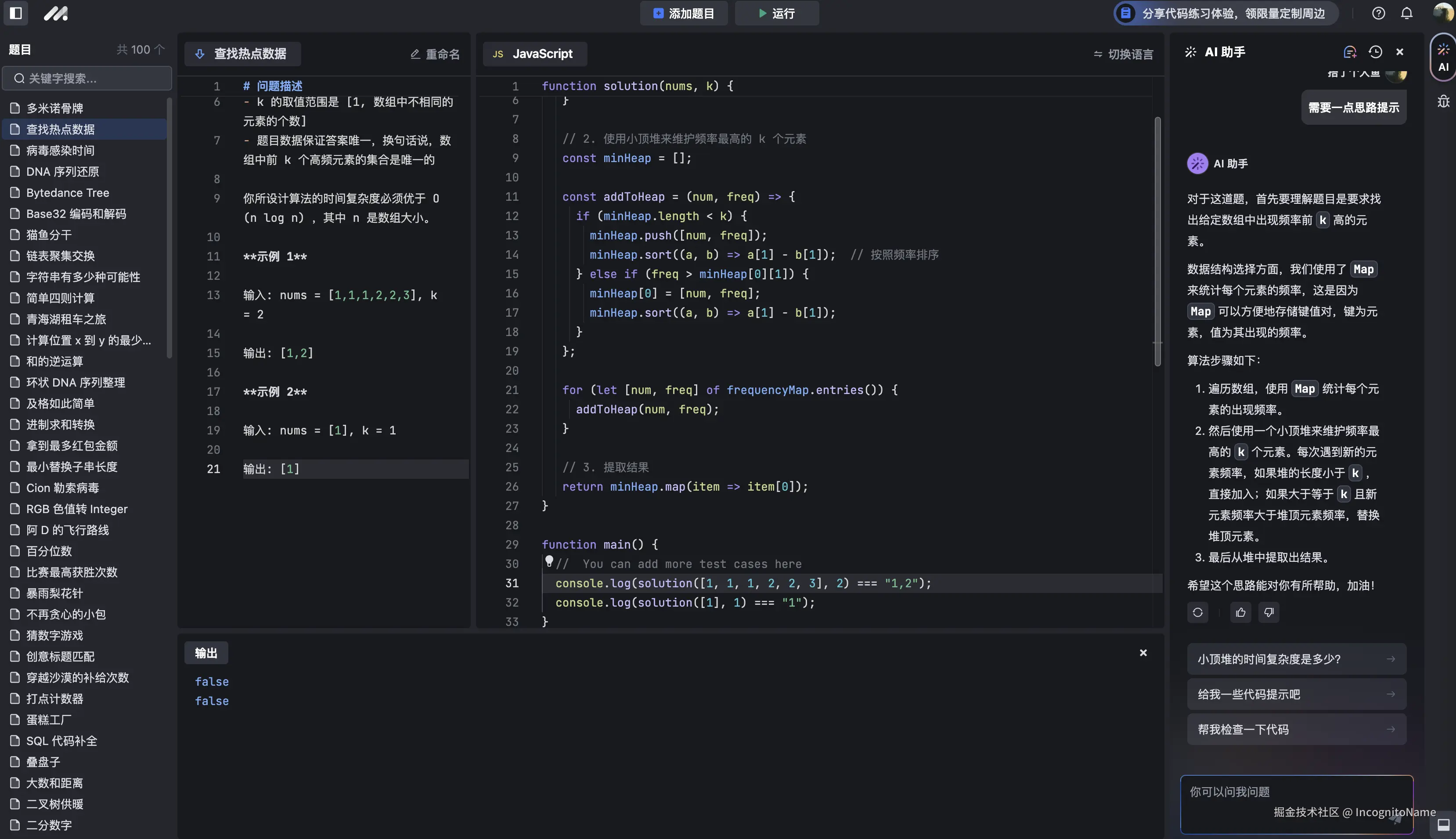
Task: Click the bug debug icon in right rail
Action: pyautogui.click(x=1443, y=102)
